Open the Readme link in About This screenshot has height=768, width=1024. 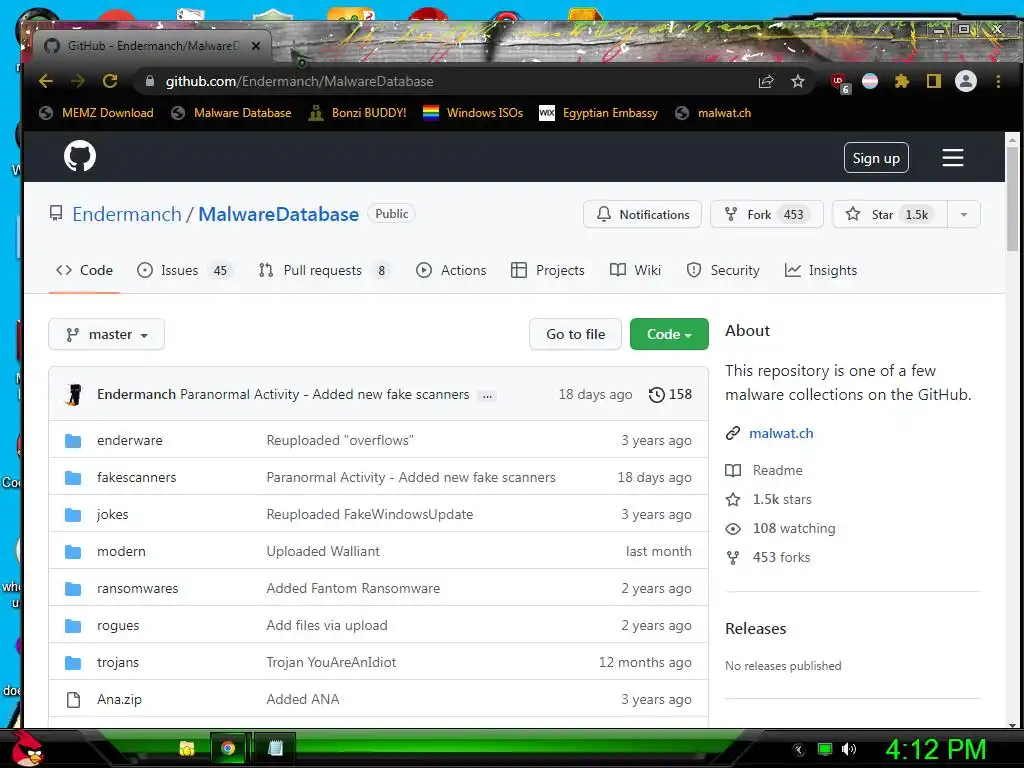point(764,470)
